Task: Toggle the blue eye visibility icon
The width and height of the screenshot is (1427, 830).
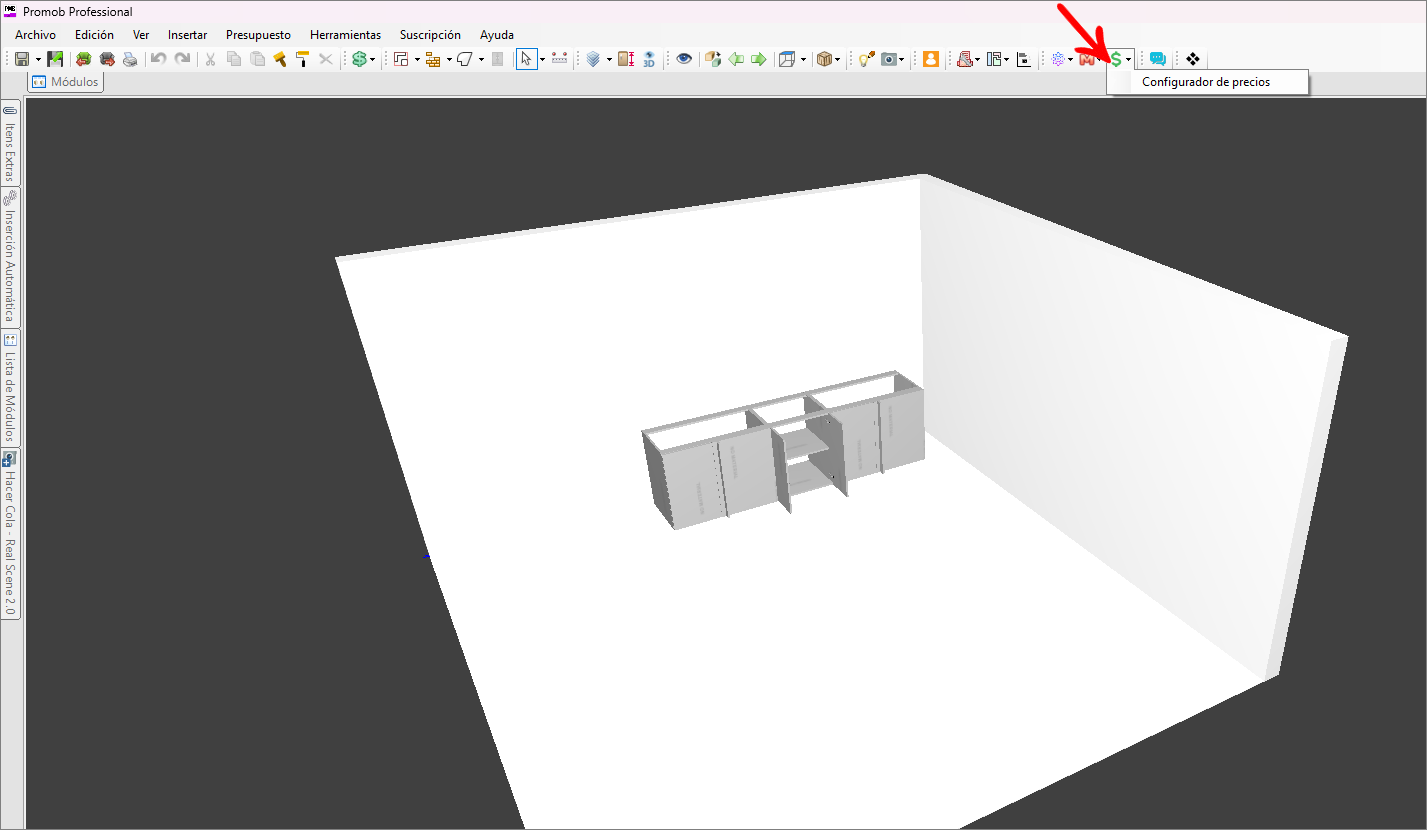Action: [x=684, y=60]
